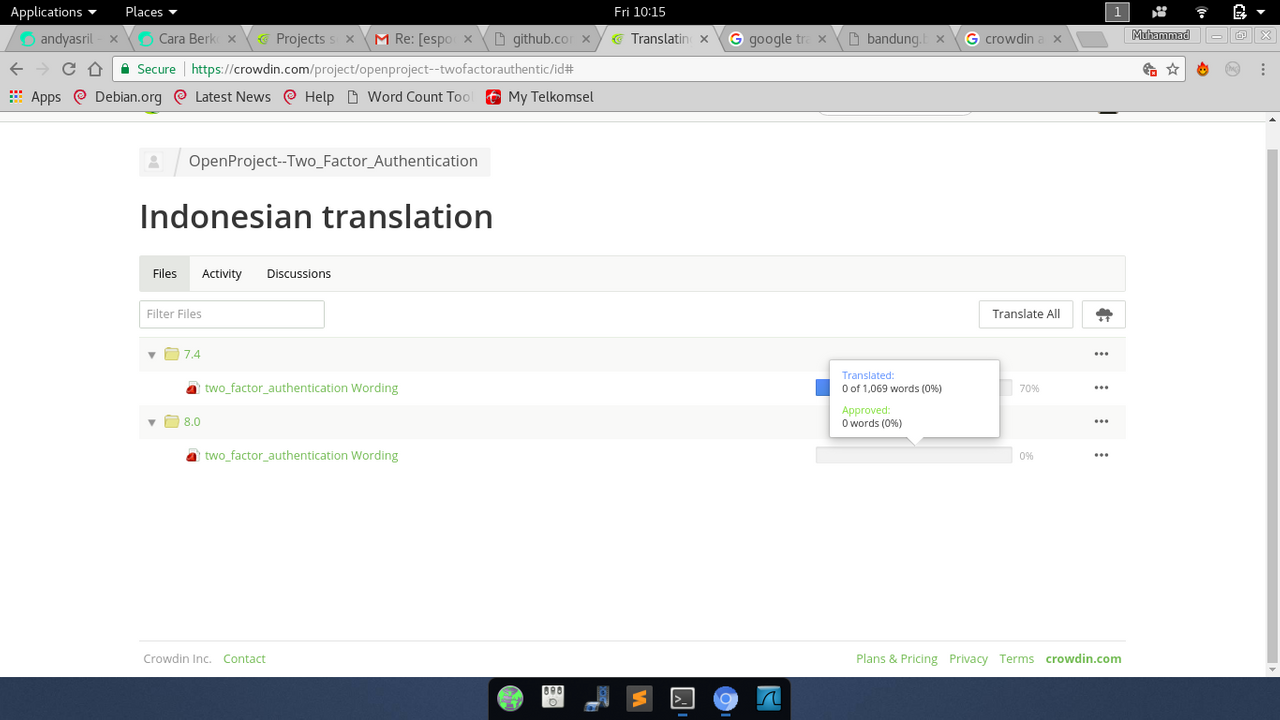Click the Translate All button
Viewport: 1280px width, 720px height.
pos(1026,314)
